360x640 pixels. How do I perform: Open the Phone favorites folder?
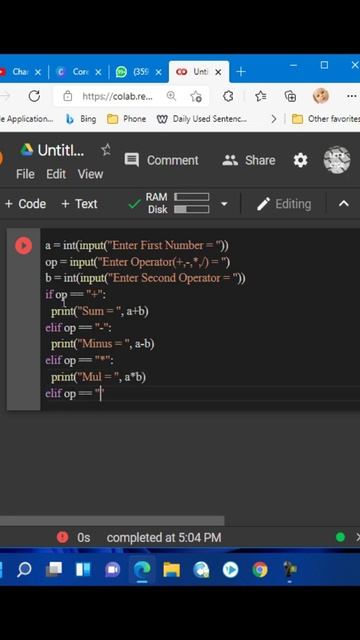[x=126, y=119]
